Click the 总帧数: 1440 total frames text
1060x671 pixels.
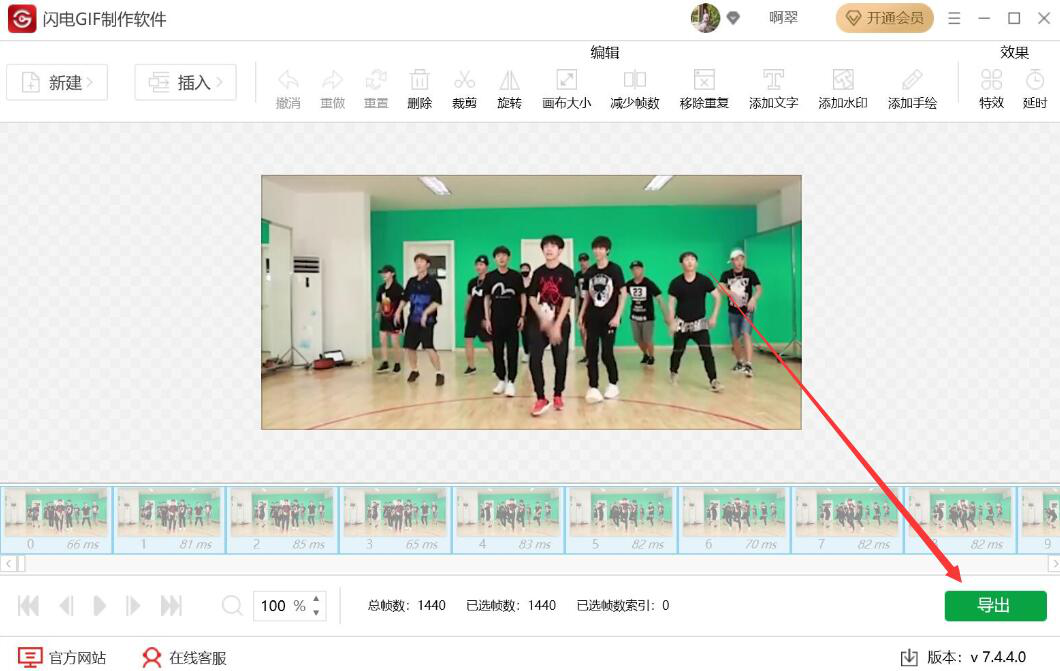tap(406, 605)
